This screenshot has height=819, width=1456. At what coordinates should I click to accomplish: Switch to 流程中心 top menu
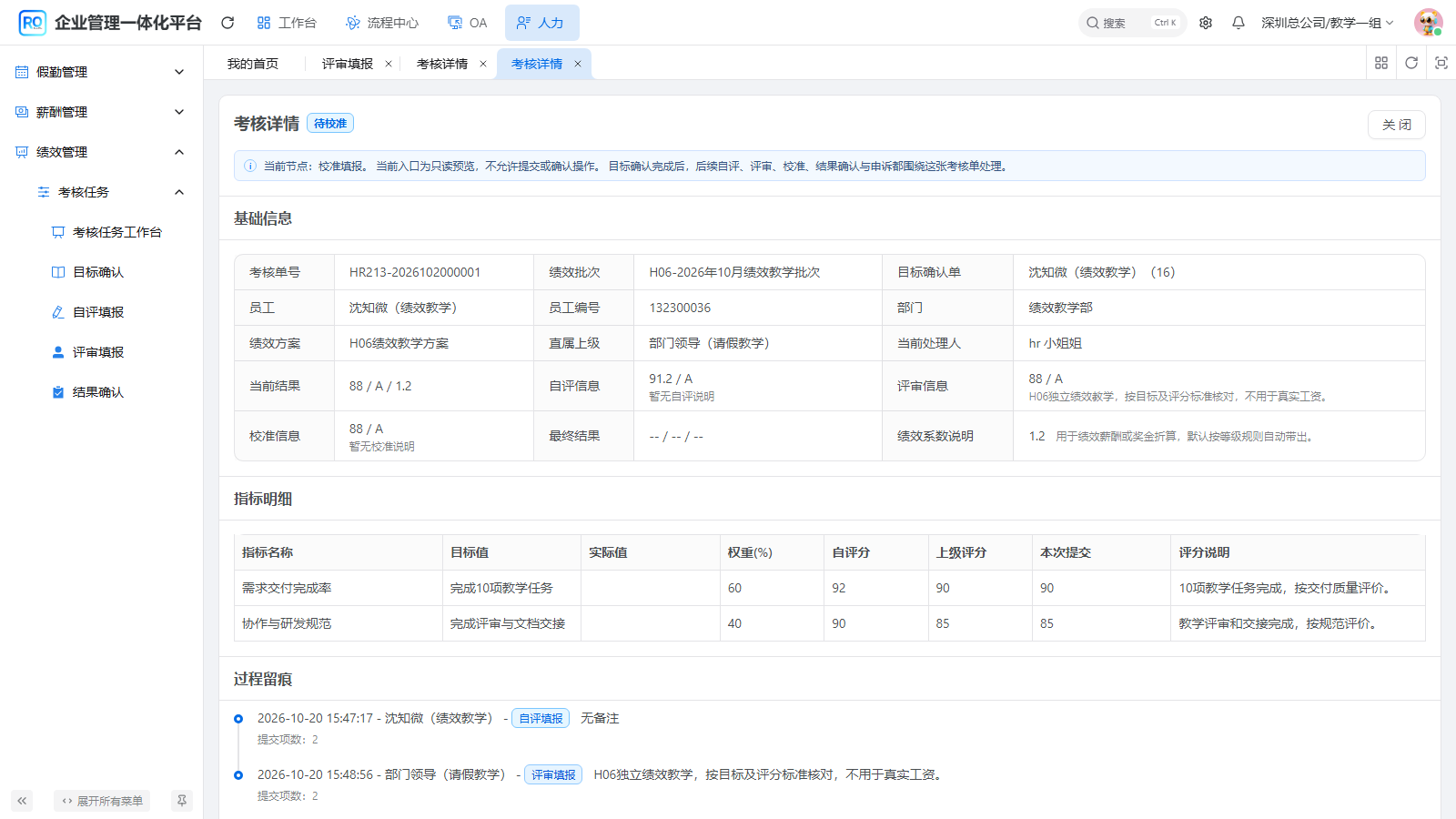[x=382, y=23]
